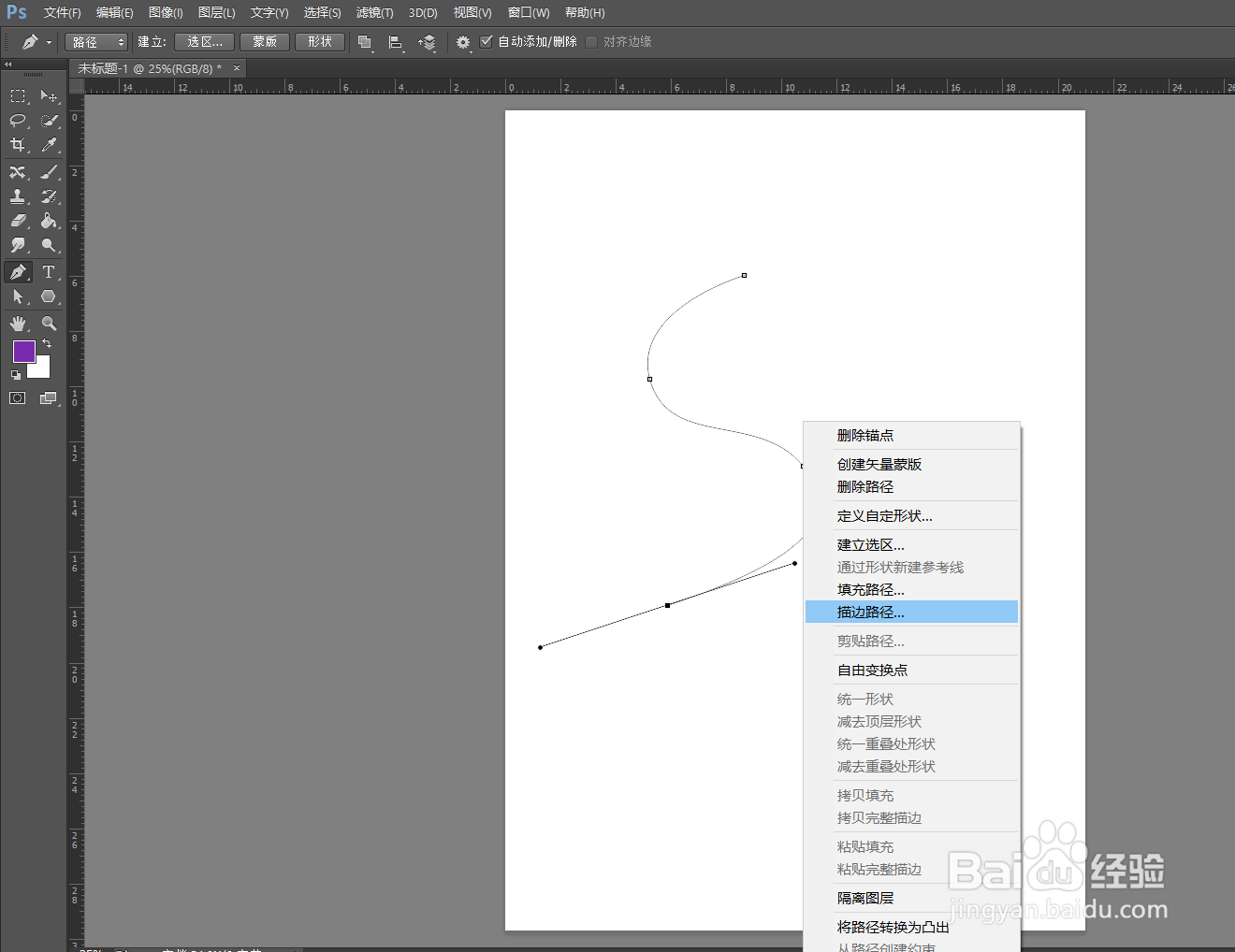The height and width of the screenshot is (952, 1235).
Task: Click the purple foreground color swatch
Action: pos(23,351)
